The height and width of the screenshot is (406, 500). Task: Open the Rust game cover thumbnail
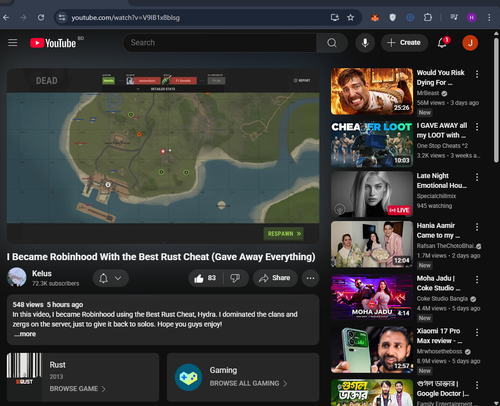(x=24, y=377)
